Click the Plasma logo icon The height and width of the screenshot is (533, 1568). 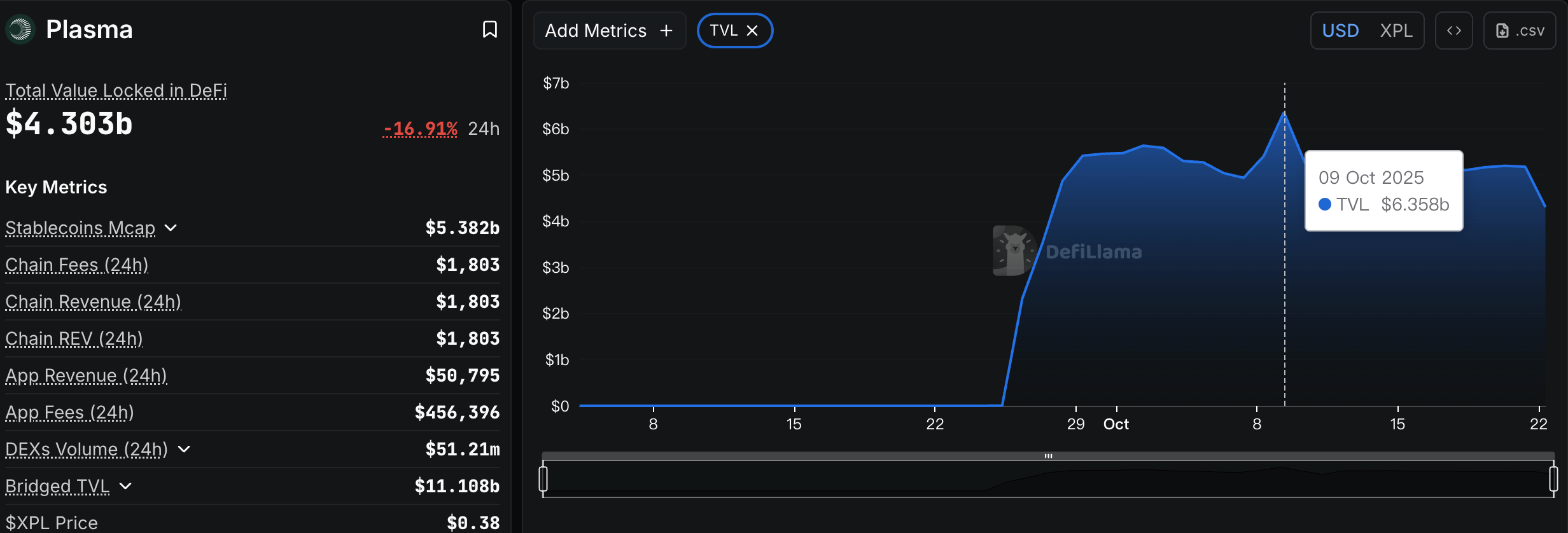tap(20, 29)
